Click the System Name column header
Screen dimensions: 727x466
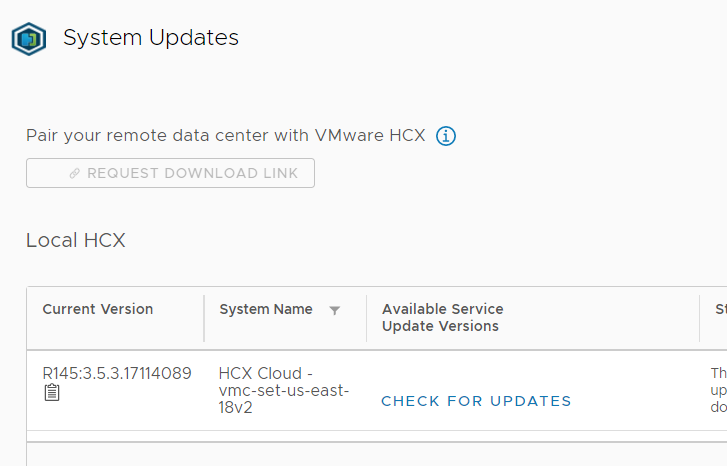pyautogui.click(x=266, y=309)
